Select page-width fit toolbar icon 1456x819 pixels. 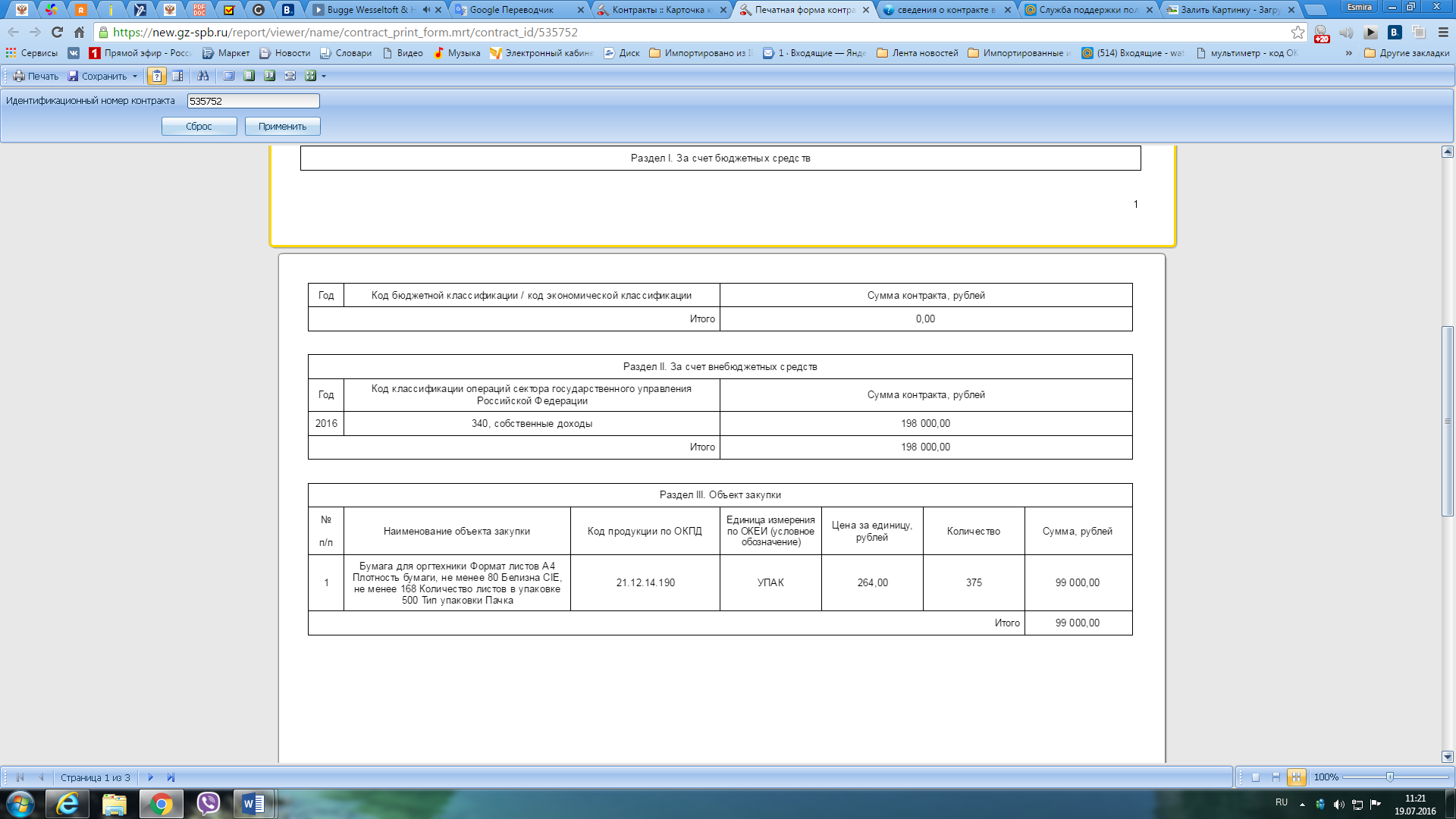point(290,76)
